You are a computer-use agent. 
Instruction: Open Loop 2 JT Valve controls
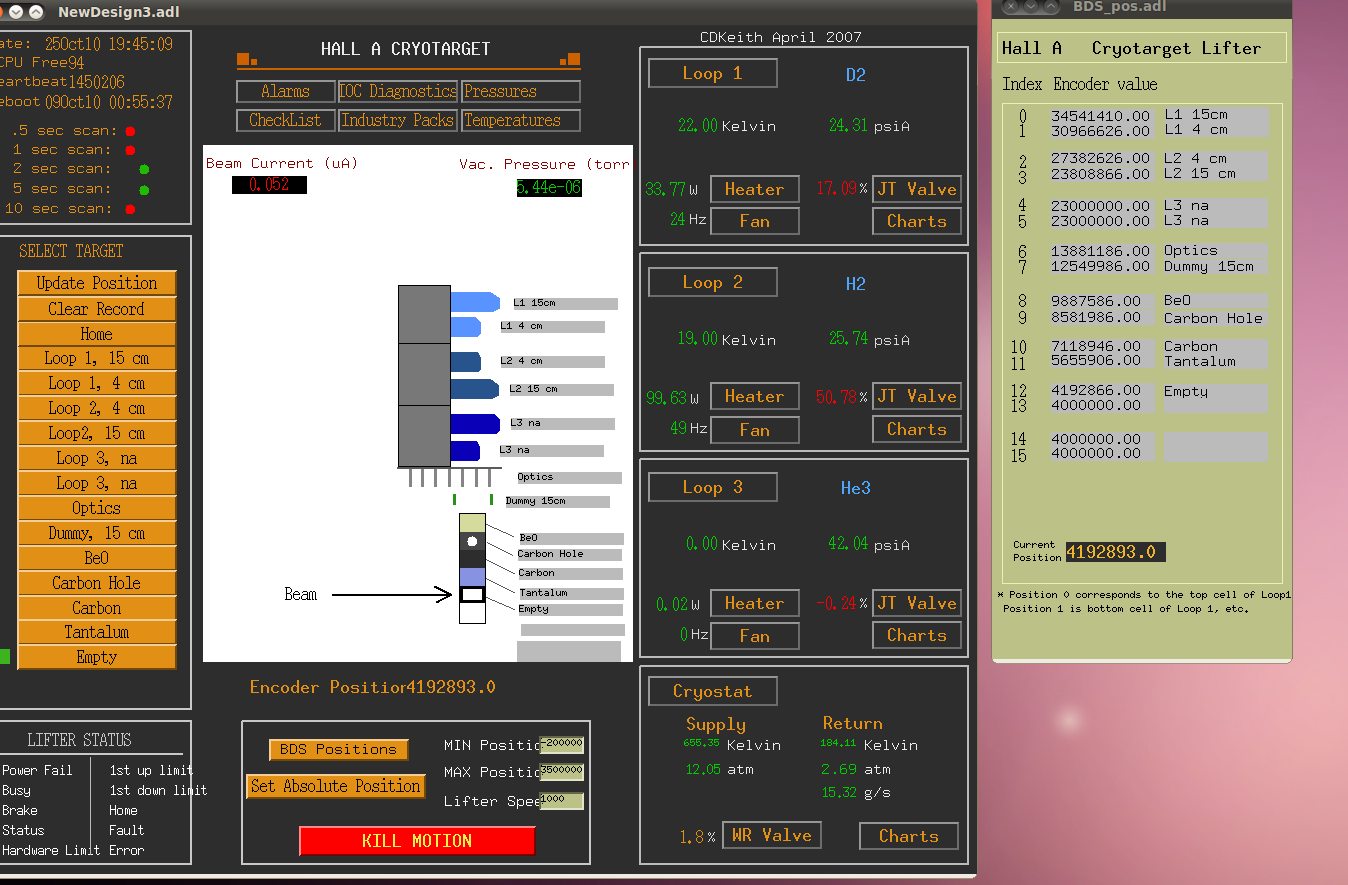(x=917, y=396)
